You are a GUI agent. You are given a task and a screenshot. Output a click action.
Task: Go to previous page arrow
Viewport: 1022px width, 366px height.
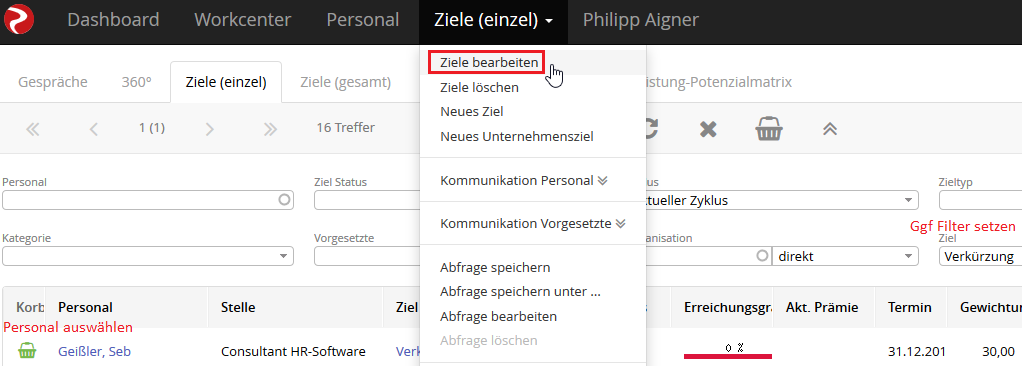tap(93, 129)
